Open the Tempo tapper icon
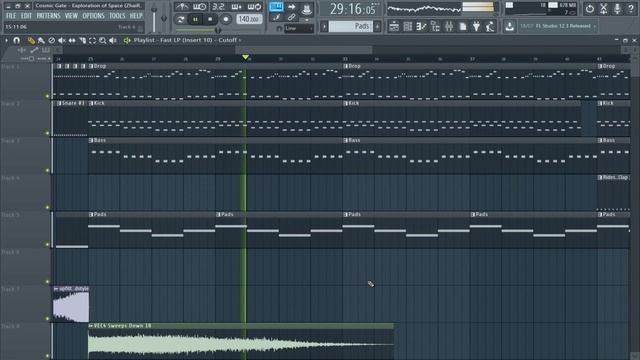640x360 pixels. coord(490,27)
